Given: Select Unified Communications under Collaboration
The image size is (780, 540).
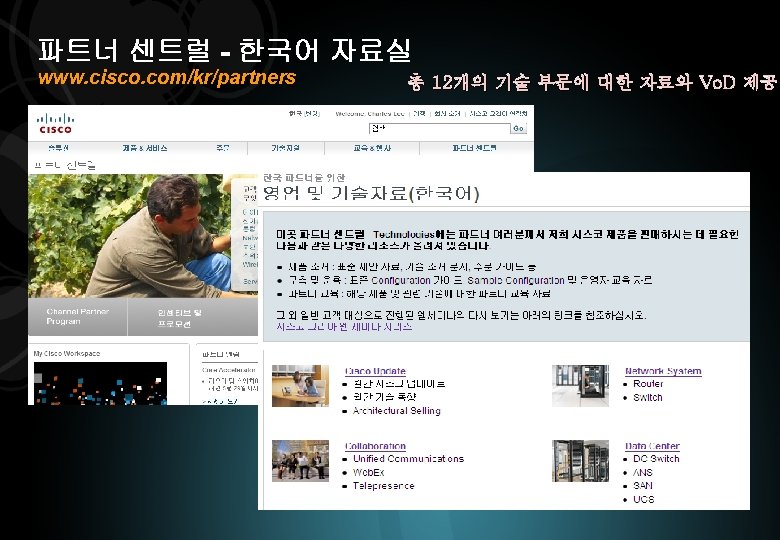Looking at the screenshot, I should click(408, 459).
